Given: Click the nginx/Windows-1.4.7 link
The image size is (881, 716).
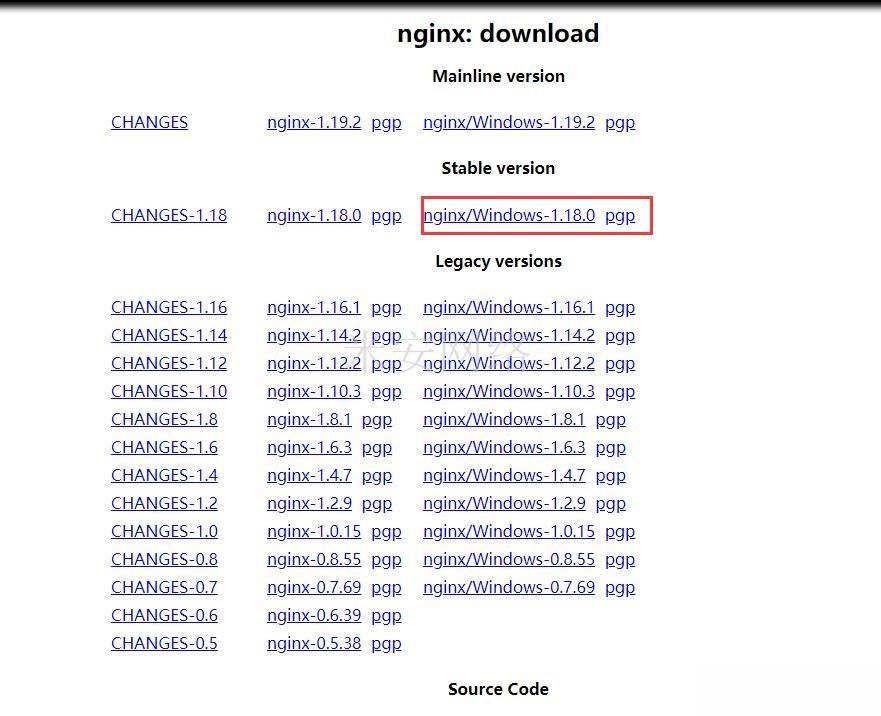Looking at the screenshot, I should 504,475.
